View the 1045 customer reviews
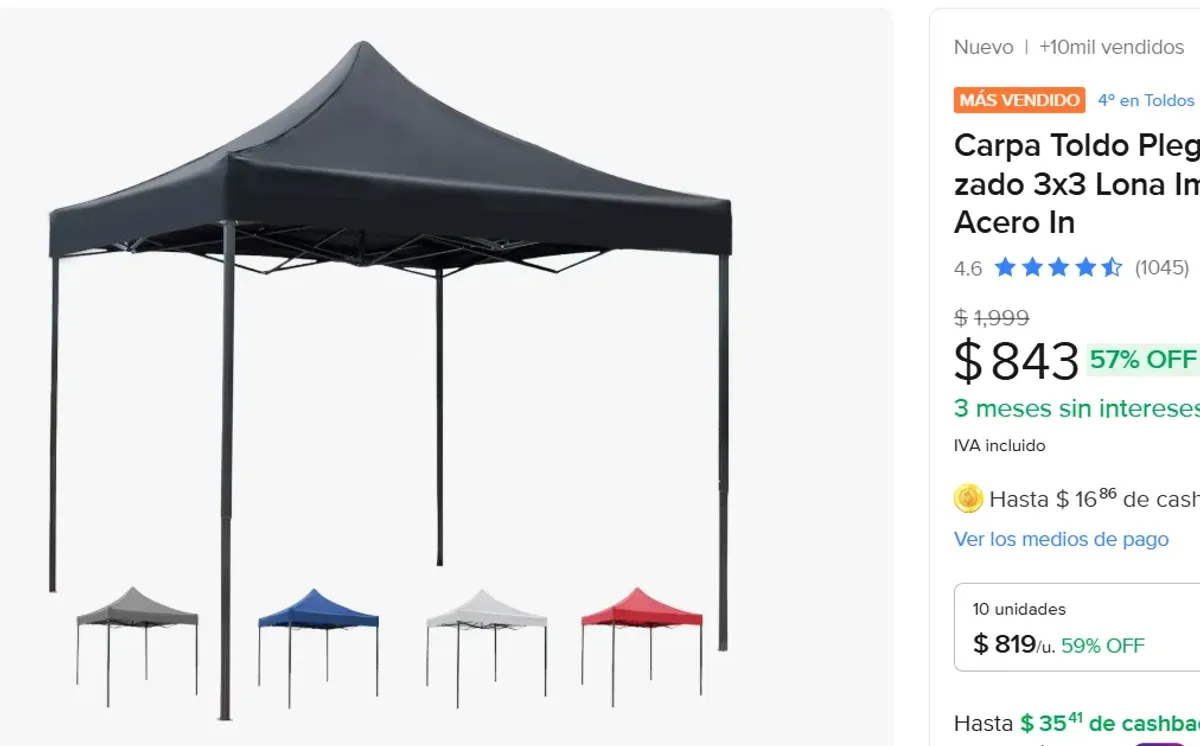Image resolution: width=1200 pixels, height=746 pixels. (1160, 267)
